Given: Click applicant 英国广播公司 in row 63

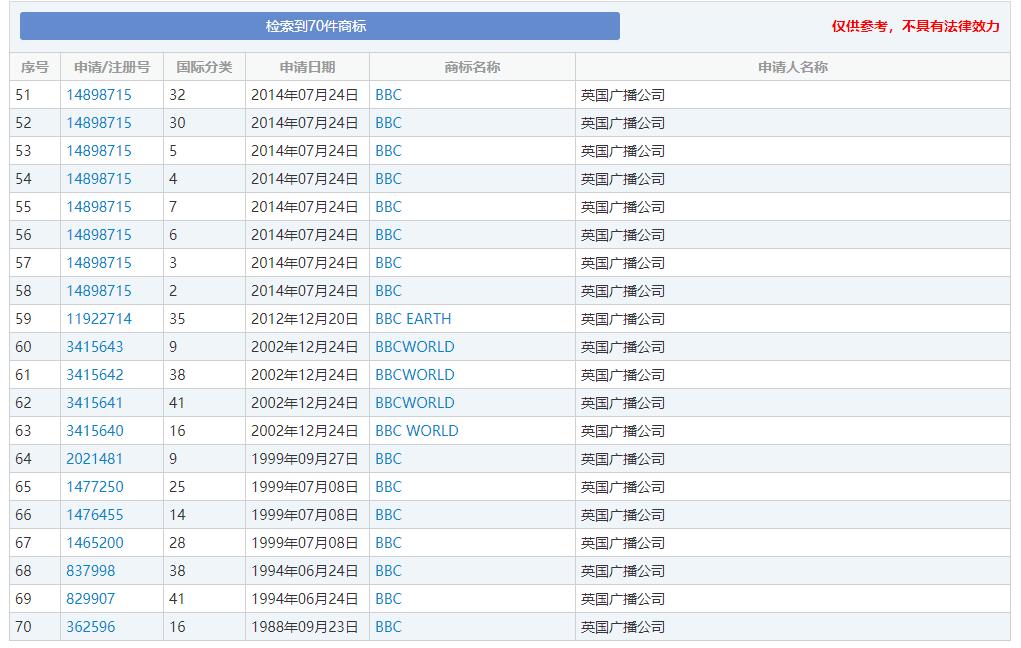Looking at the screenshot, I should 622,430.
